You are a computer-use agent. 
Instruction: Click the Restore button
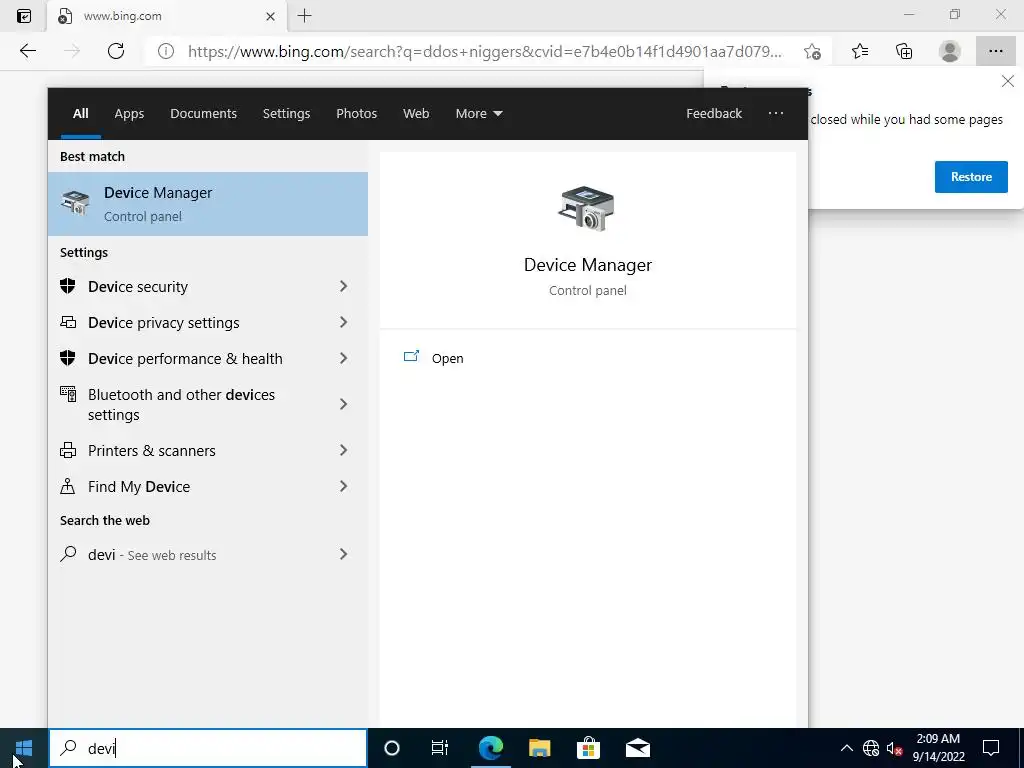(971, 177)
